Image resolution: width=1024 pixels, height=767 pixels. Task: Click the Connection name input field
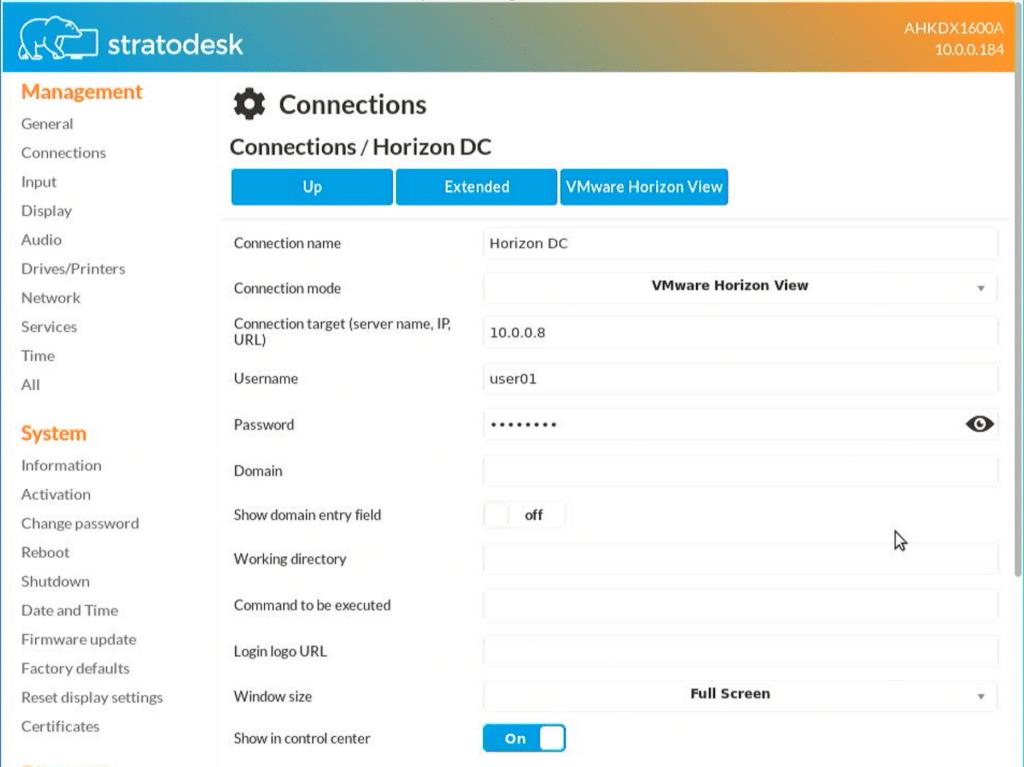point(741,243)
